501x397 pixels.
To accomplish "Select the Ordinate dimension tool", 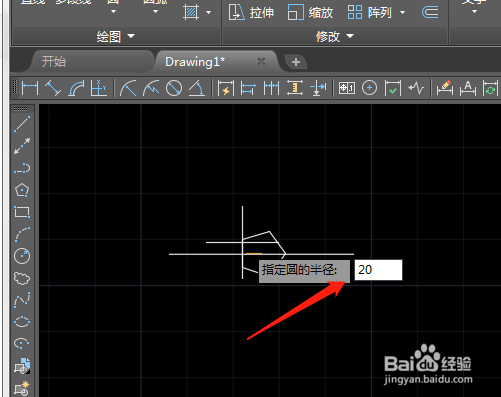I will coord(98,89).
